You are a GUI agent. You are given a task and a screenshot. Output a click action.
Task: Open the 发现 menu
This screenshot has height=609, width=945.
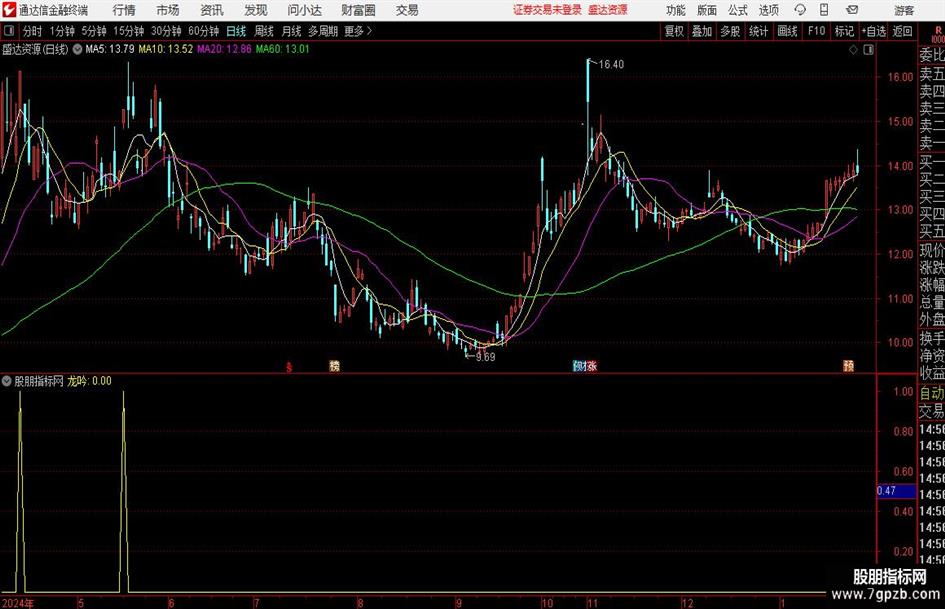tap(256, 10)
